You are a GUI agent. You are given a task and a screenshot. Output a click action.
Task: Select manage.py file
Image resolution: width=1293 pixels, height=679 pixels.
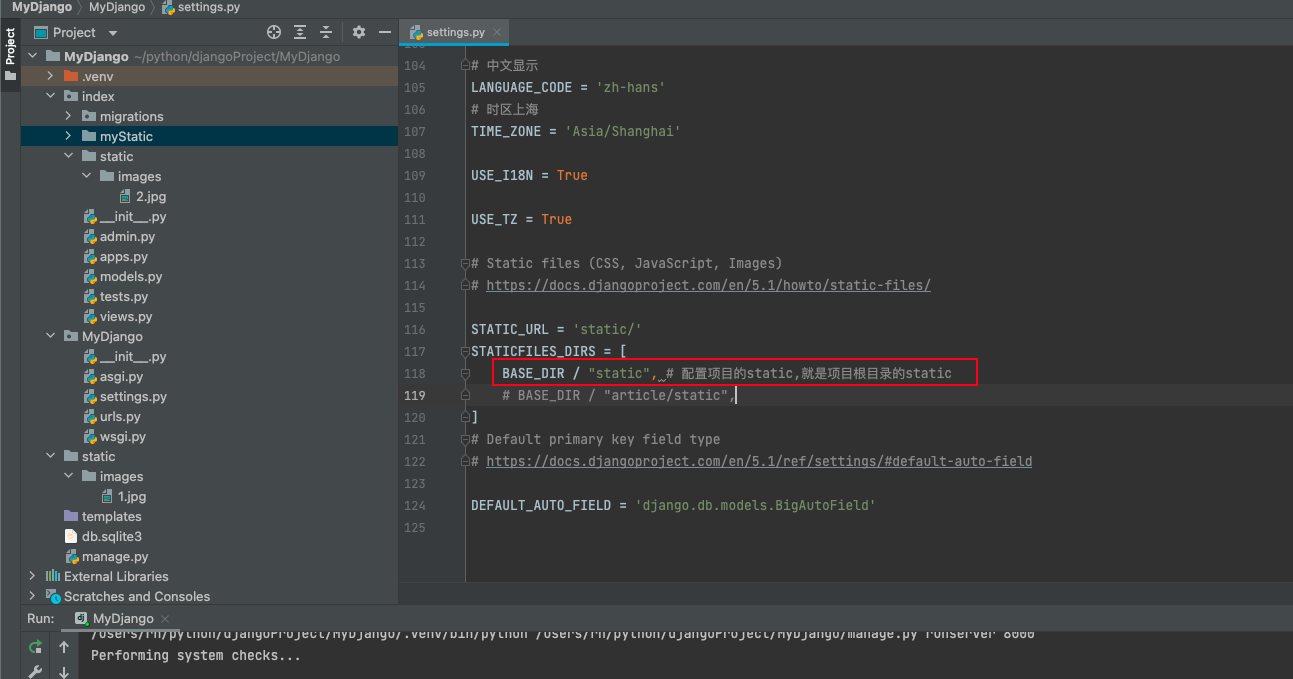tap(106, 556)
